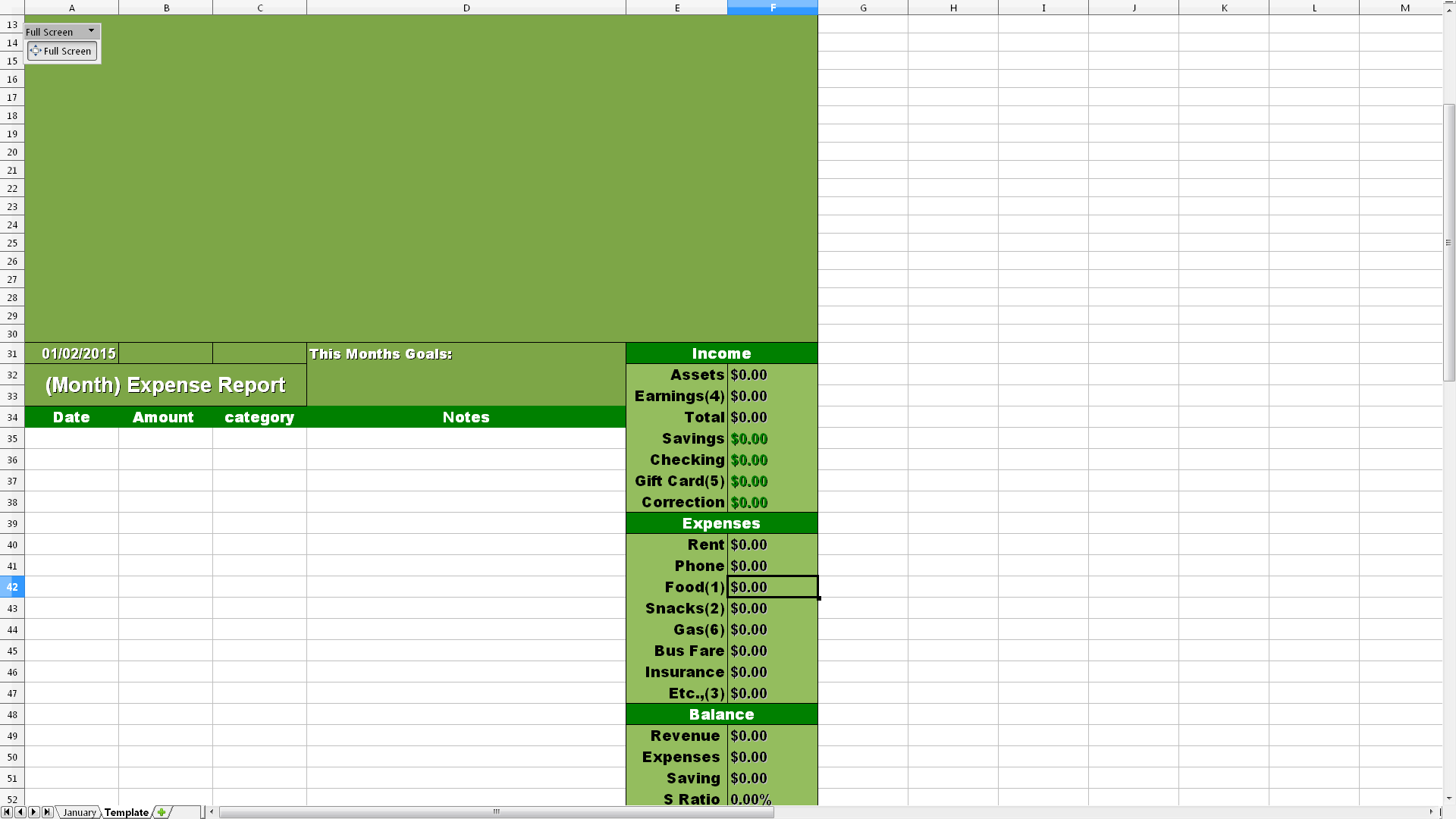1456x819 pixels.
Task: Click the Category input field in row 35
Action: [259, 438]
